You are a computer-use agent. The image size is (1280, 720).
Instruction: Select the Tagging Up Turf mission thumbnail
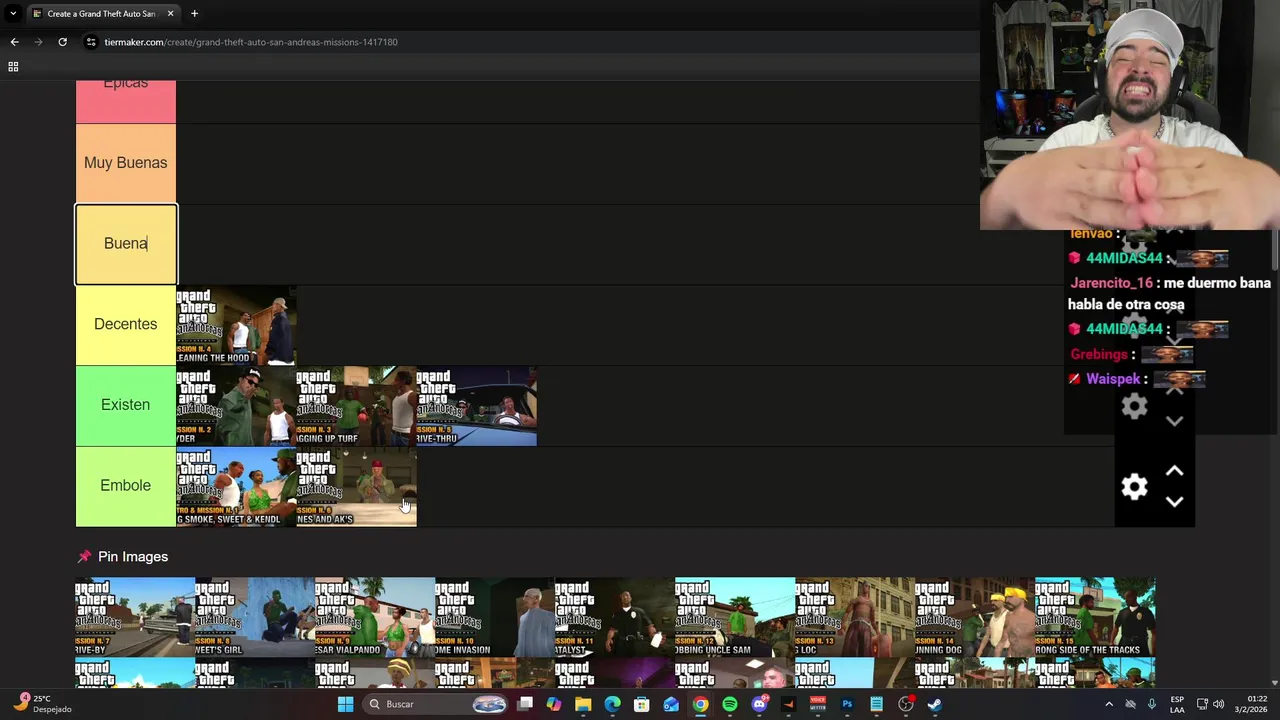pyautogui.click(x=356, y=406)
